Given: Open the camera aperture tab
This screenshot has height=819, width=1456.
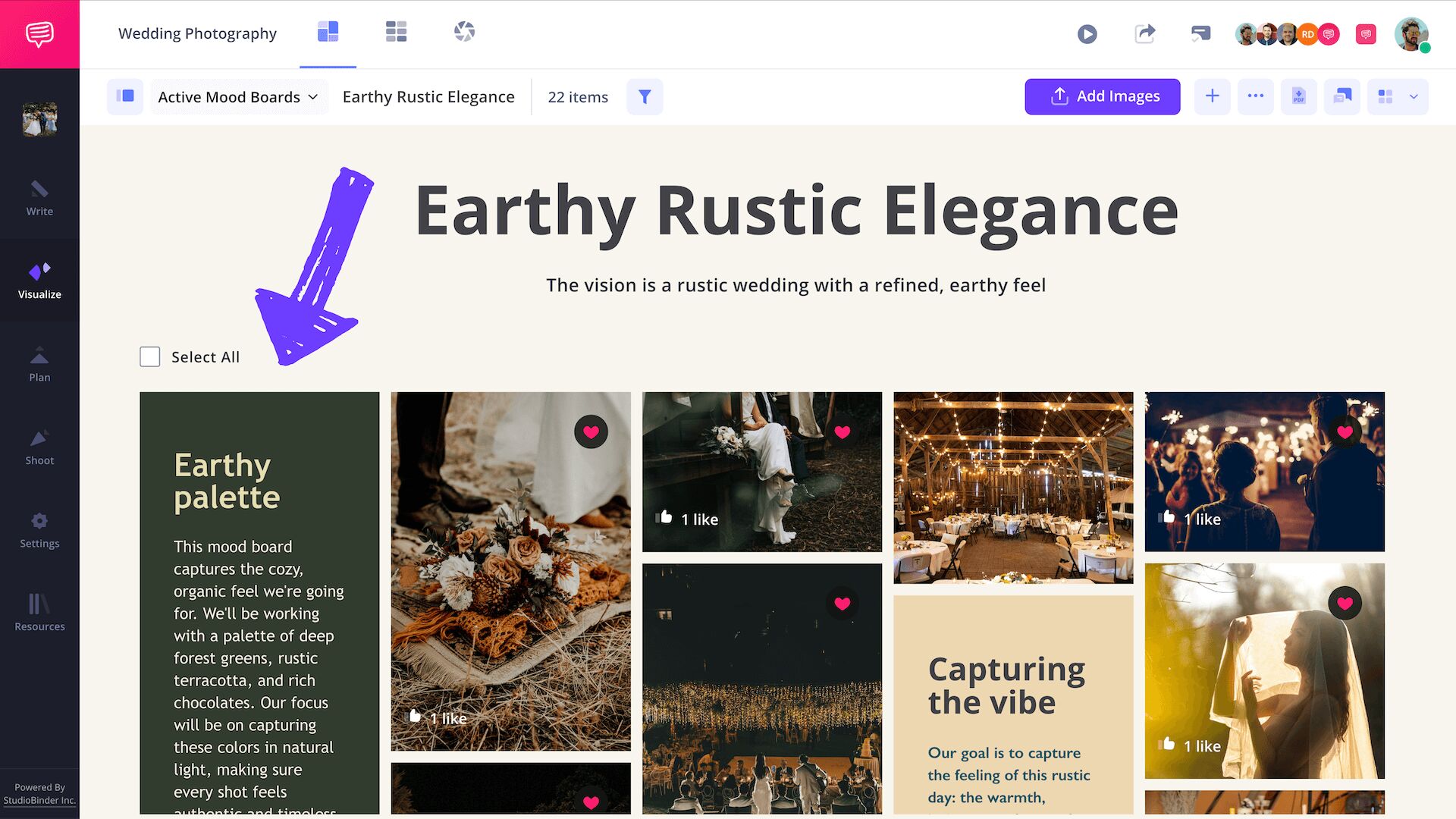Looking at the screenshot, I should [x=464, y=32].
